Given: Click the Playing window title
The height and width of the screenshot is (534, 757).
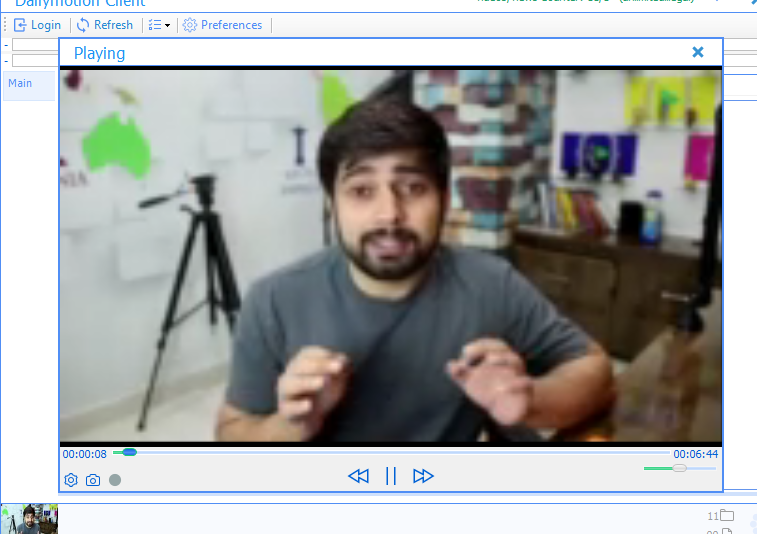Looking at the screenshot, I should coord(99,53).
